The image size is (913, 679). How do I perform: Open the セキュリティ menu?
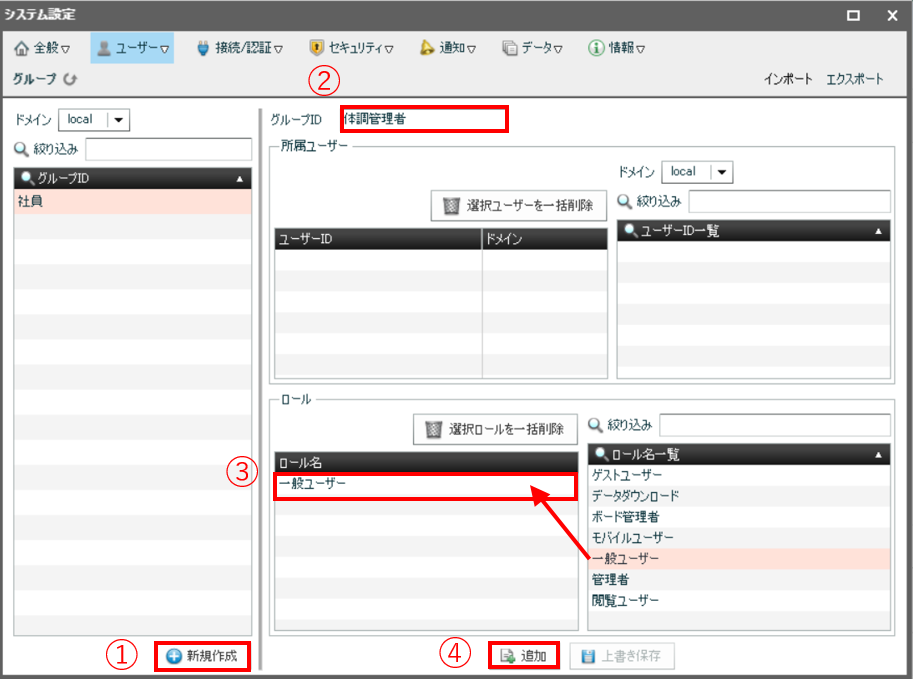pos(350,47)
